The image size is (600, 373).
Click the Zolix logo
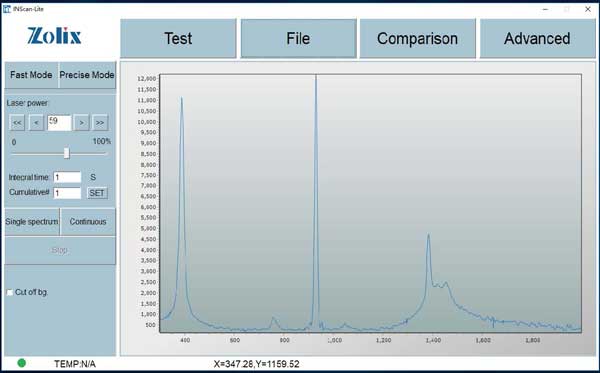tap(54, 36)
